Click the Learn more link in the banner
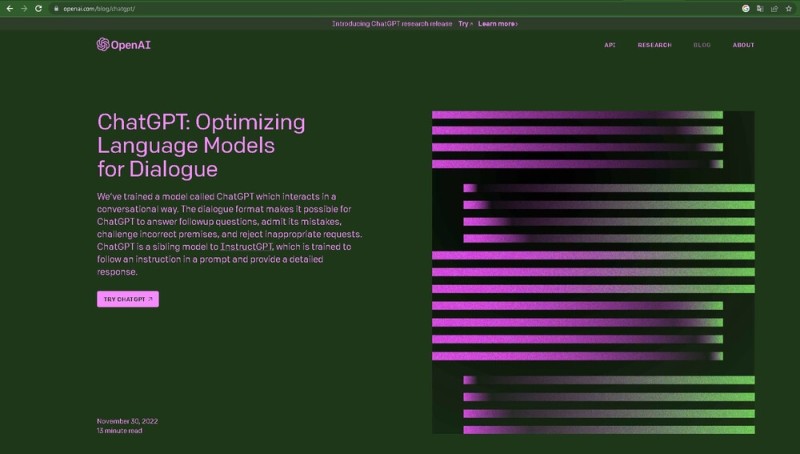Viewport: 800px width, 454px height. 498,23
